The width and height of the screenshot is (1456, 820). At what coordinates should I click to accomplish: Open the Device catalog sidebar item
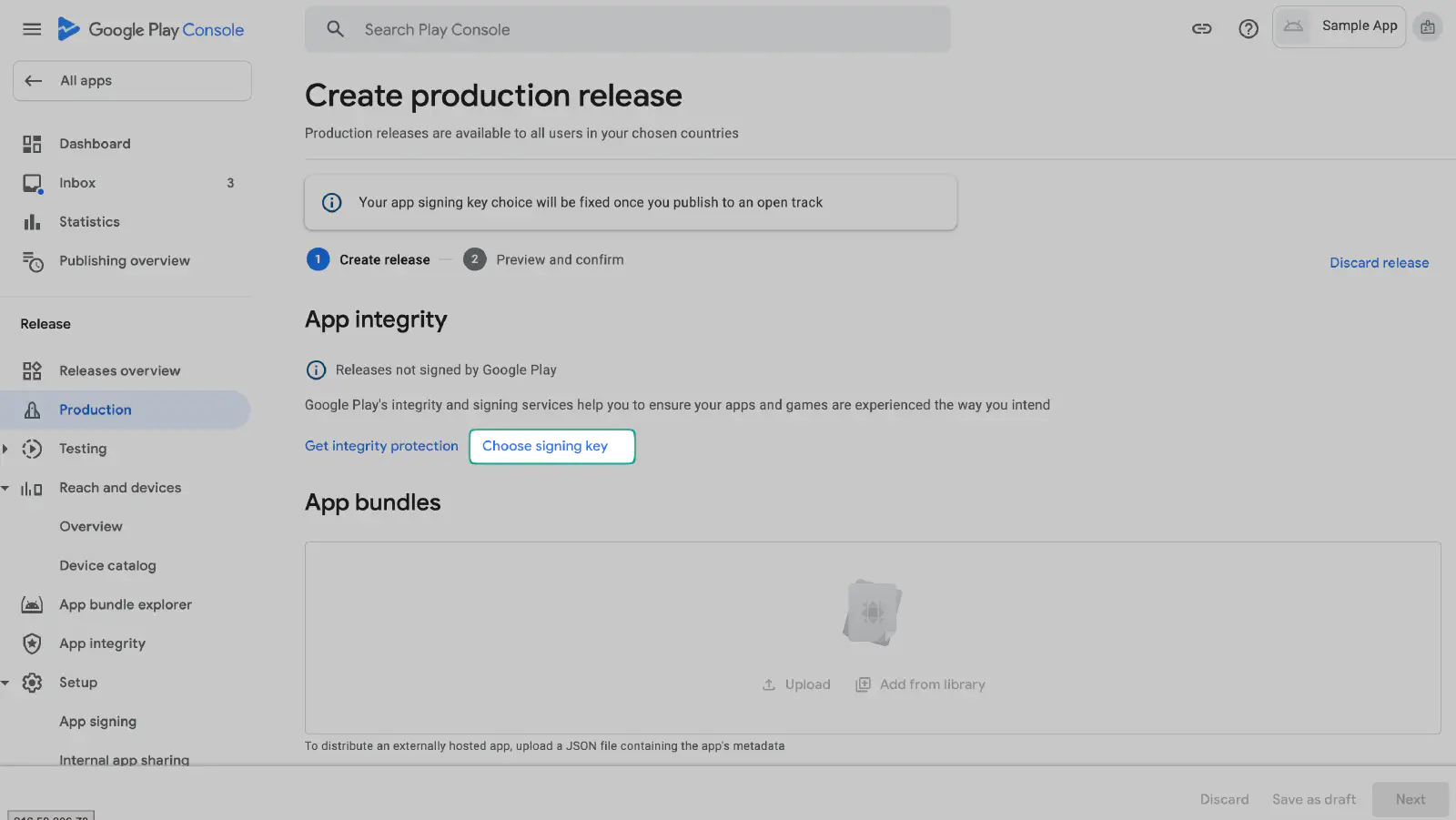[x=107, y=565]
